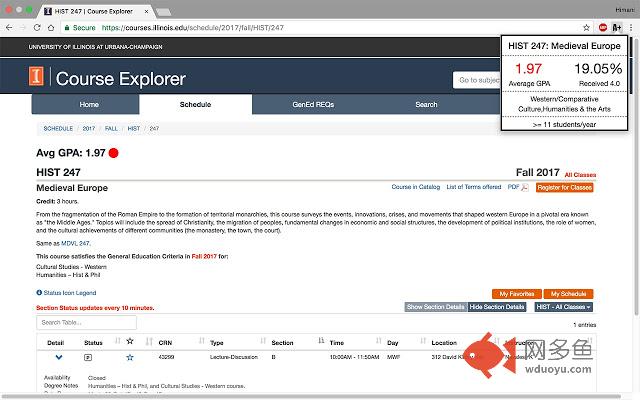640x400 pixels.
Task: Open the browser home page icon
Action: click(51, 28)
